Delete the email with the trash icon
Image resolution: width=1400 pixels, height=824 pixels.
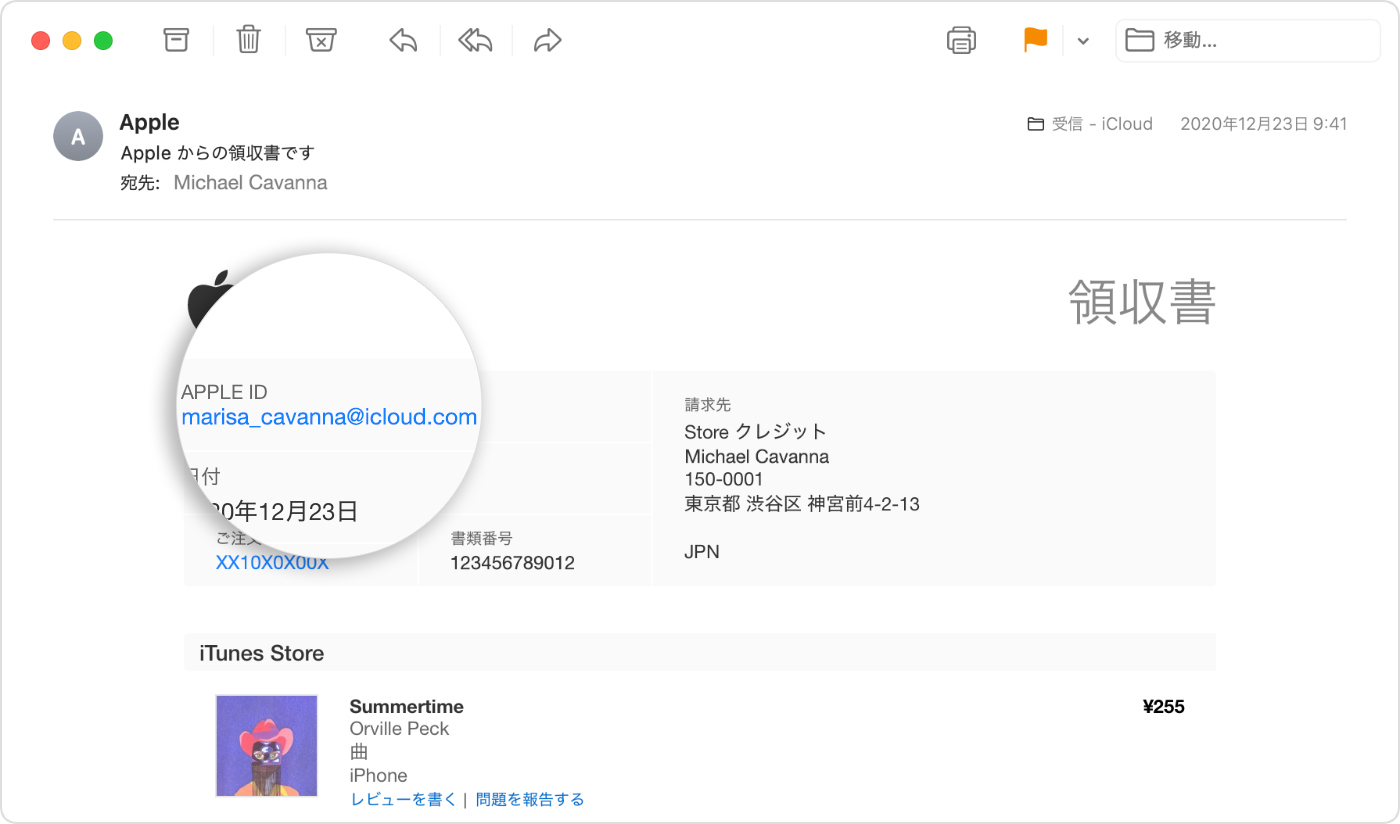click(x=248, y=39)
